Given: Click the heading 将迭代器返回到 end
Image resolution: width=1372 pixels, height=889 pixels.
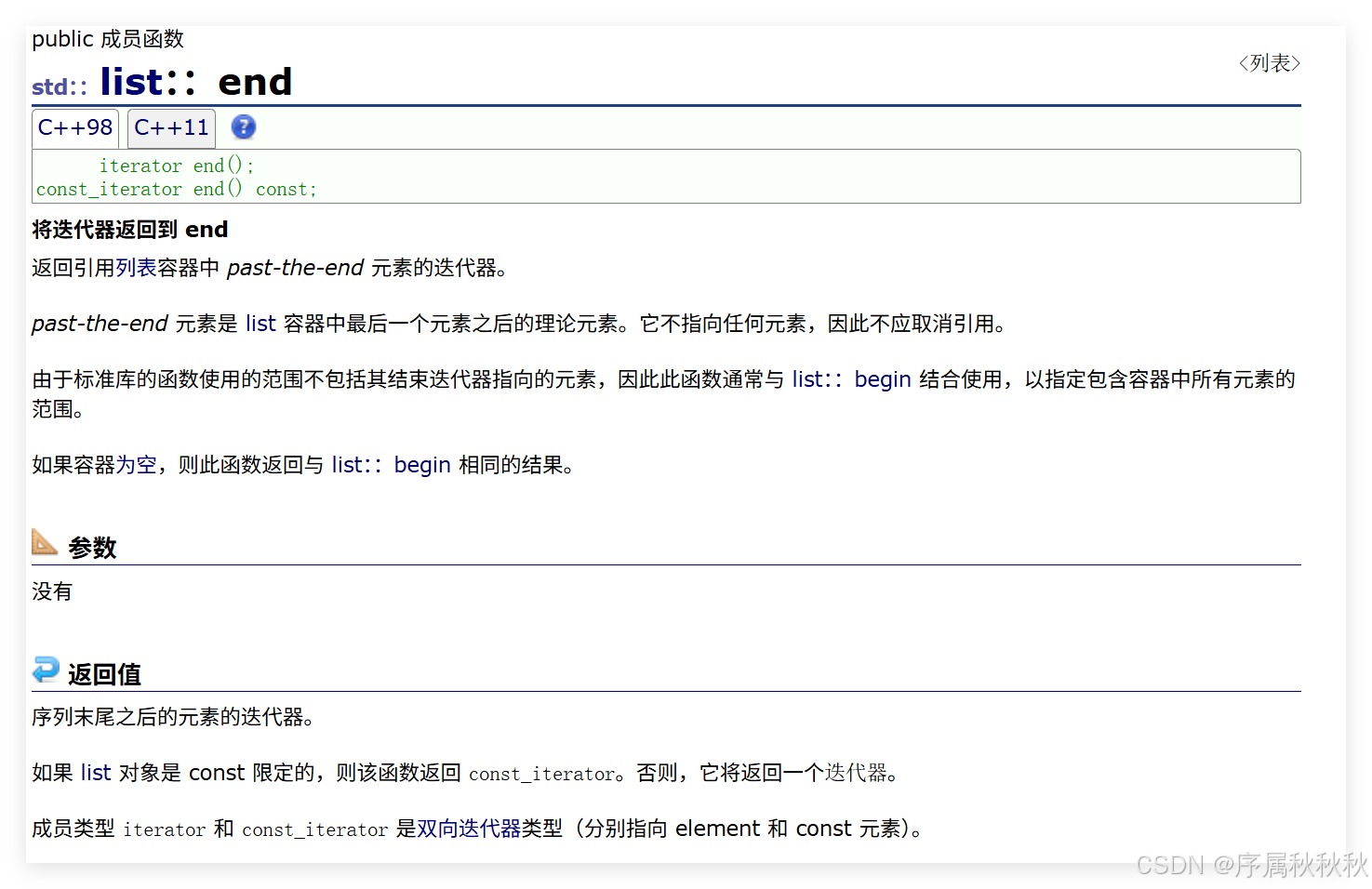Looking at the screenshot, I should (130, 230).
